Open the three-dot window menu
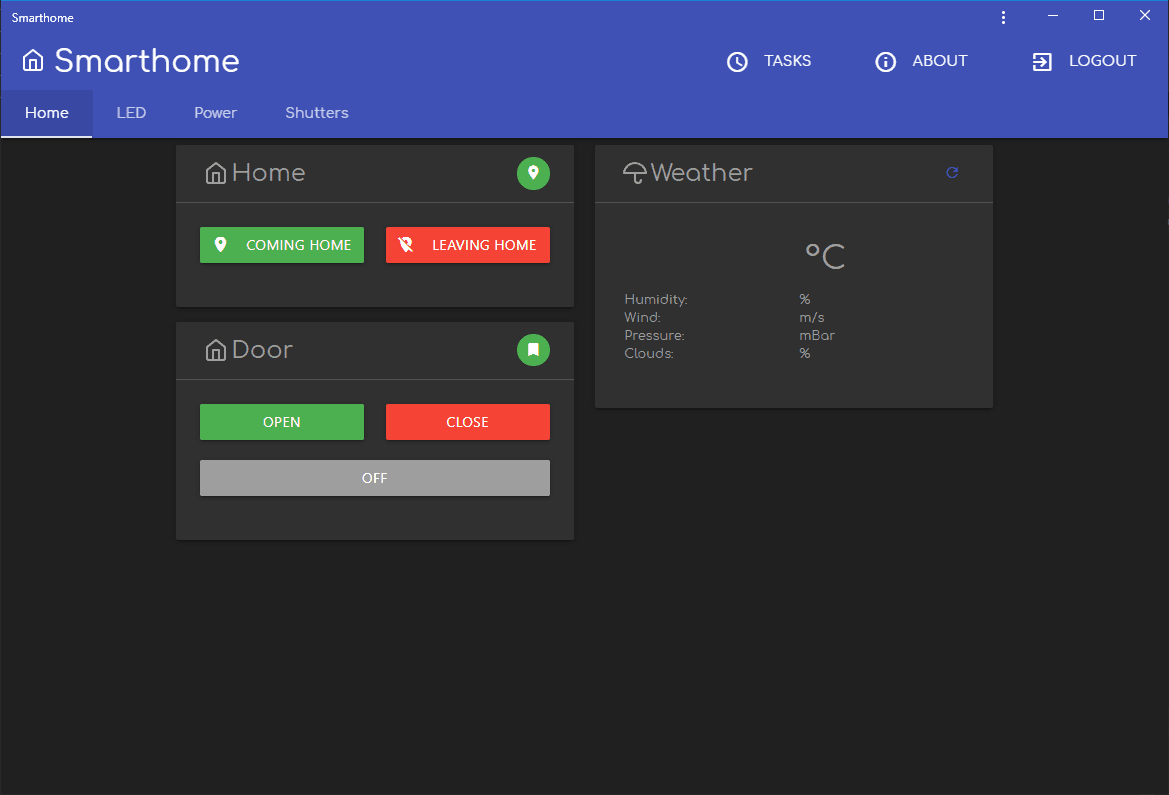The width and height of the screenshot is (1169, 795). 1003,17
